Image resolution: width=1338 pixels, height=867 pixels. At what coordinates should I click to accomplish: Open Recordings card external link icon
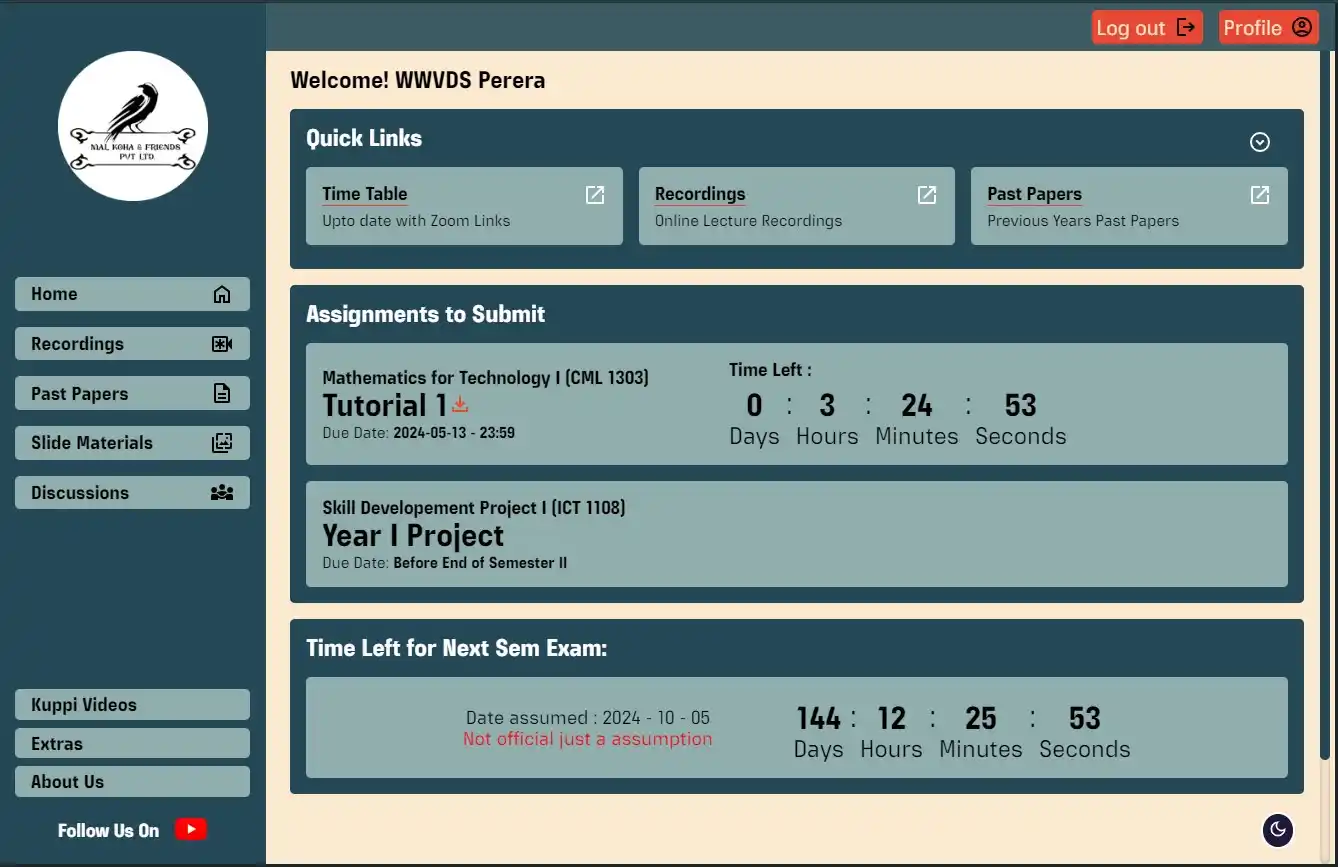point(927,195)
